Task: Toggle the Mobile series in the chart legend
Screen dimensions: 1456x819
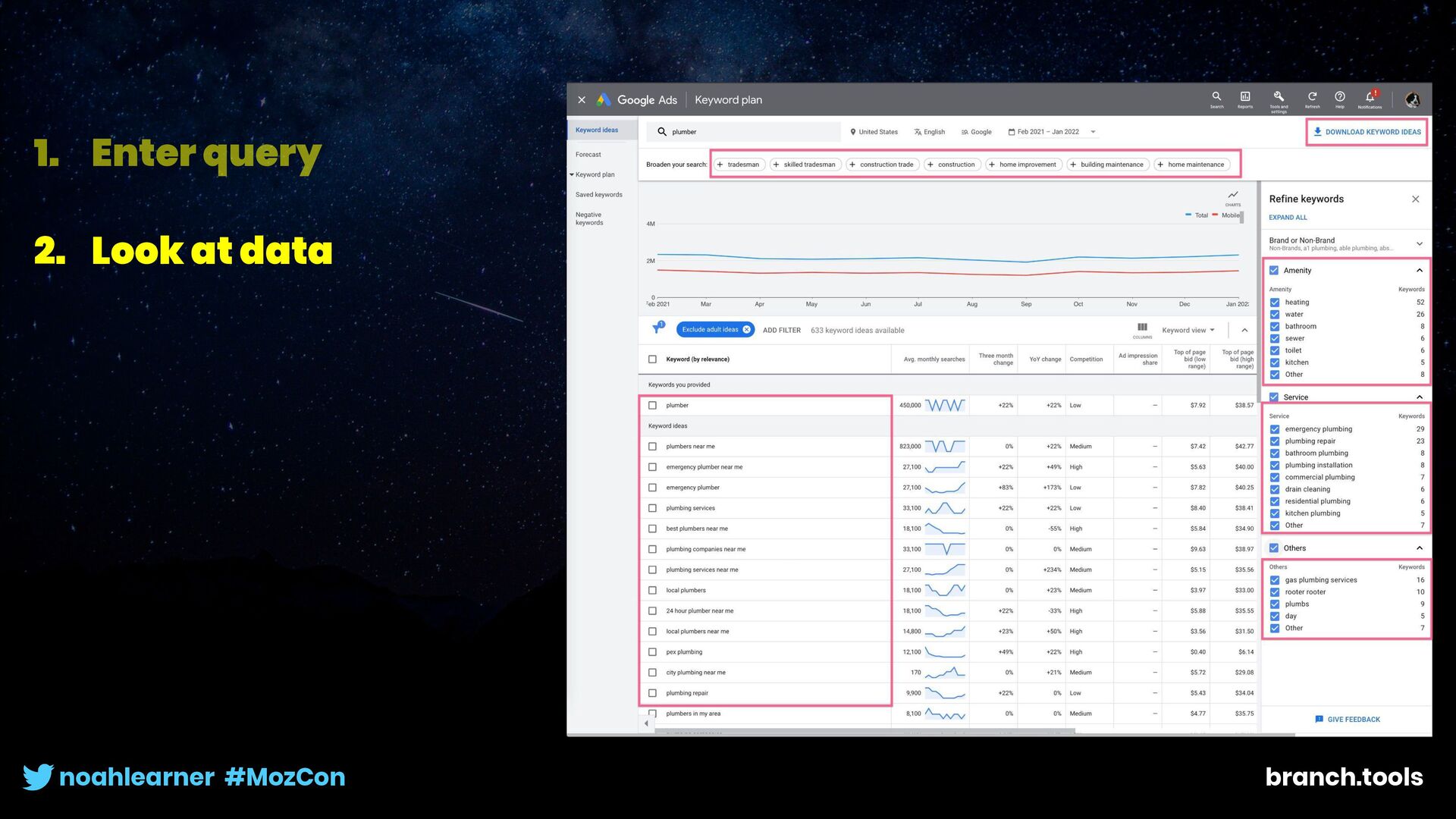Action: (1226, 215)
